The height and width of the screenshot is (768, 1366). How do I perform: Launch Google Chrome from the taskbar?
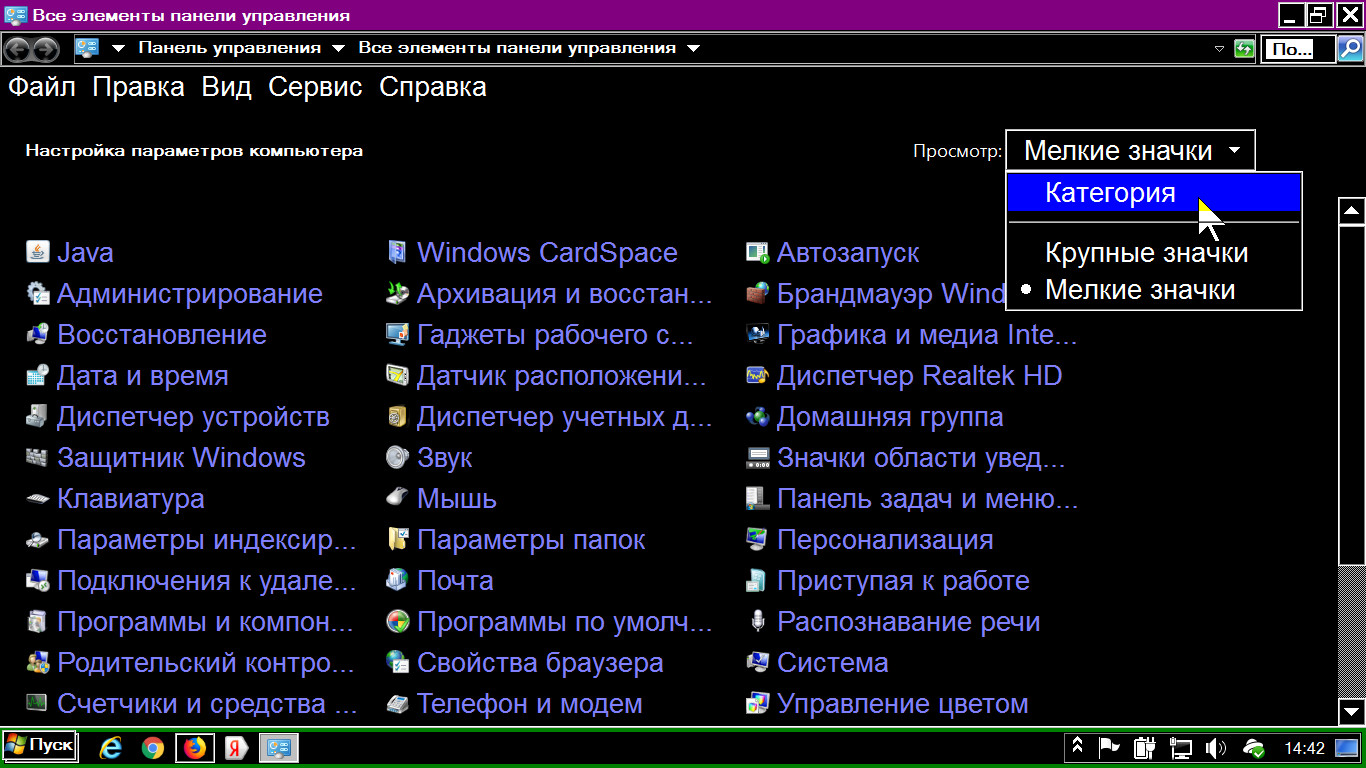153,747
